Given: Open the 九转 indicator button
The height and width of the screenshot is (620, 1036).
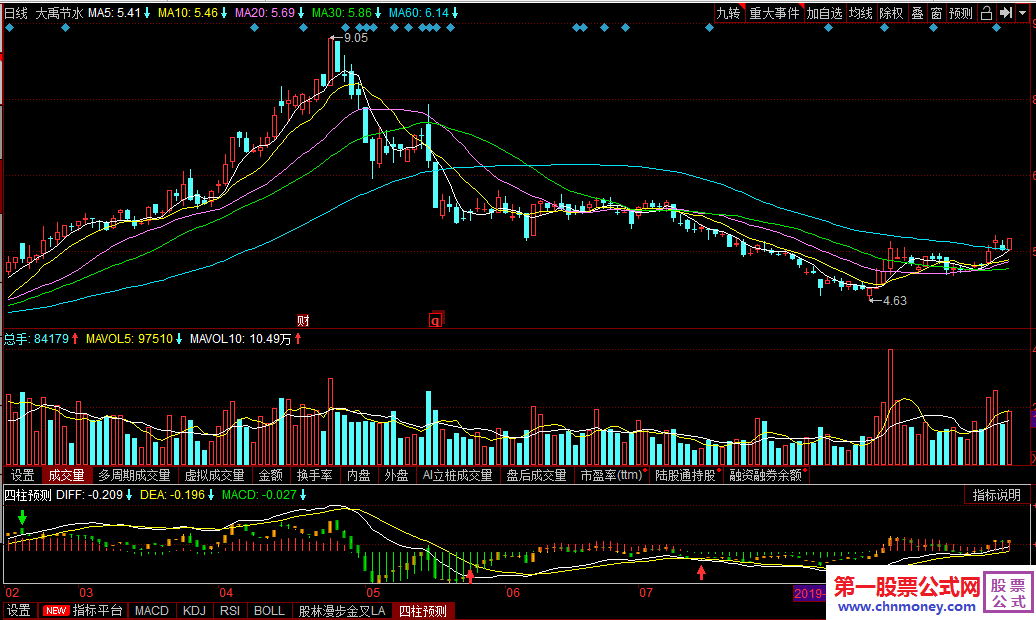Looking at the screenshot, I should pyautogui.click(x=729, y=13).
